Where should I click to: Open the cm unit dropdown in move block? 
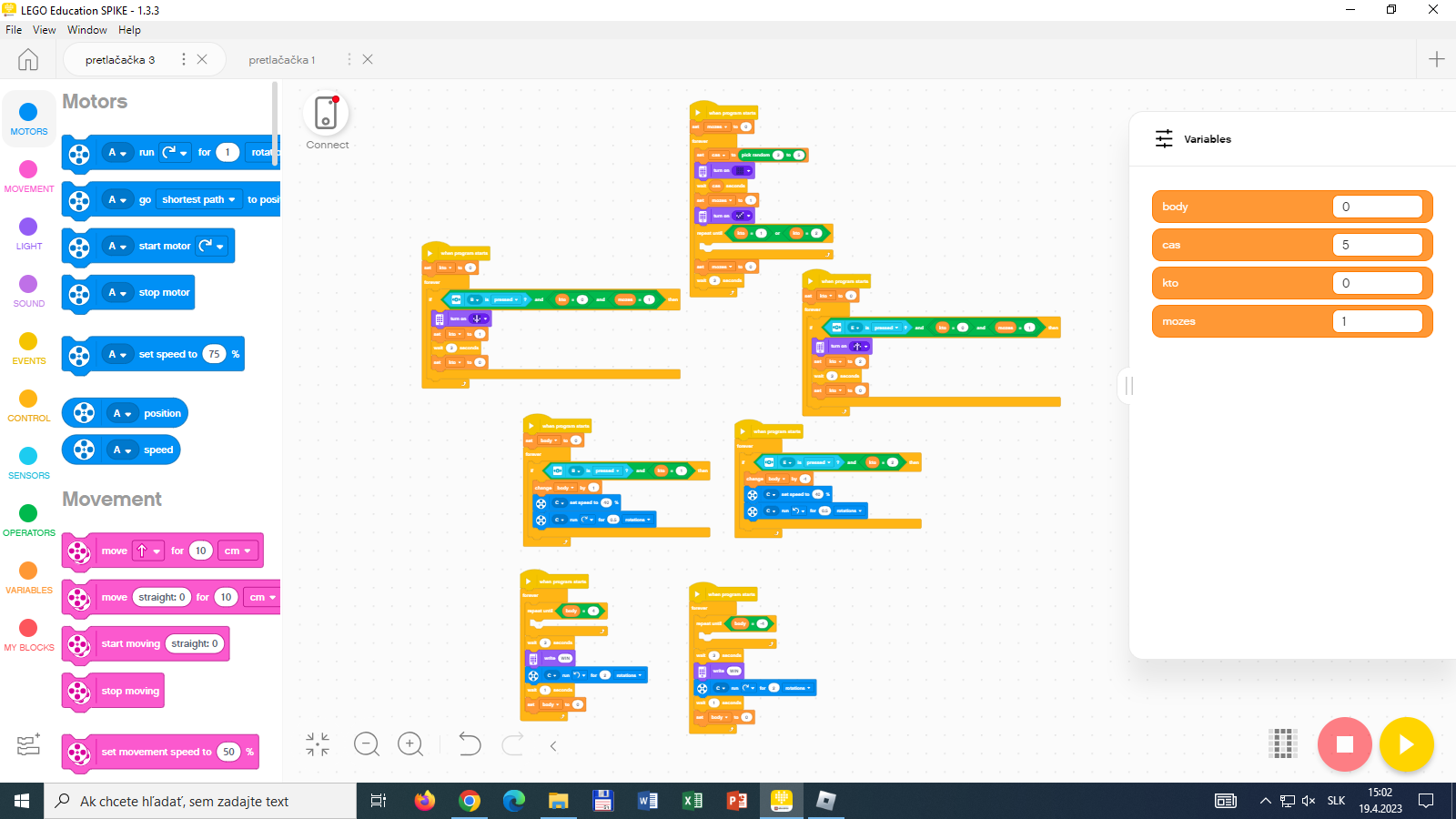[x=238, y=551]
